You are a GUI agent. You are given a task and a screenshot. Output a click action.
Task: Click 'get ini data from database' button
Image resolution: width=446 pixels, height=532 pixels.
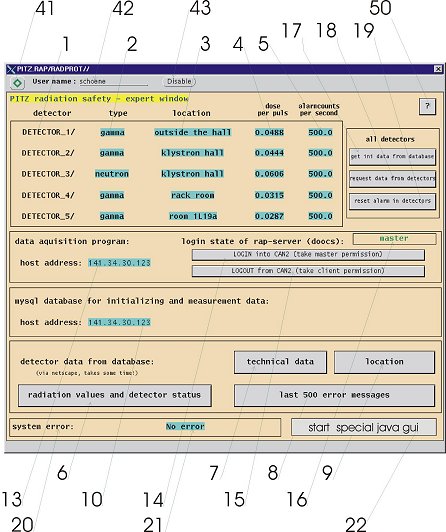pos(392,157)
